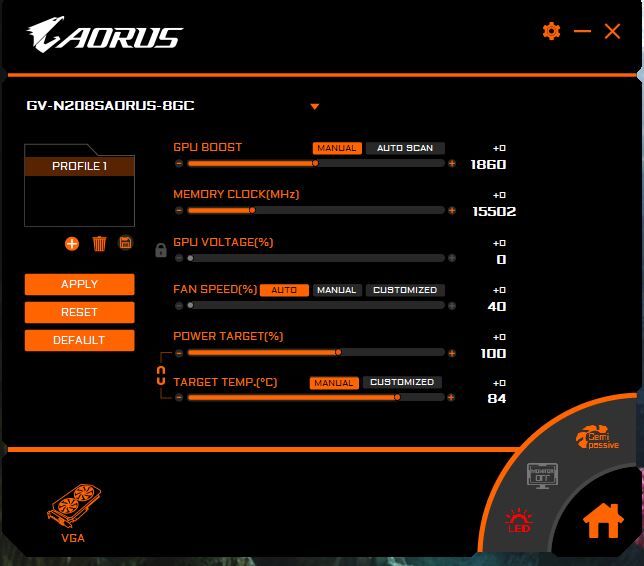Set Fan Speed to MANUAL mode

(x=337, y=290)
